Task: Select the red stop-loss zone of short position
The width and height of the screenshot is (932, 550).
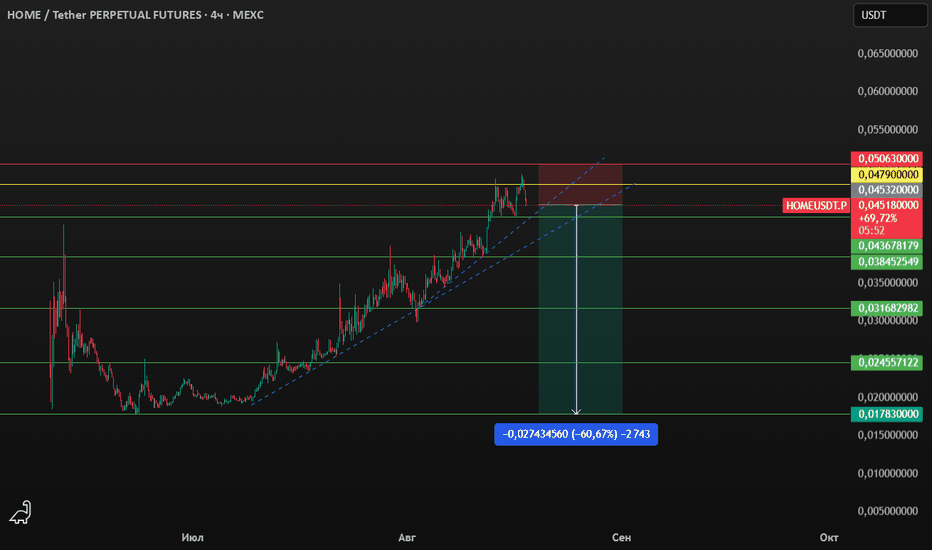Action: (580, 184)
